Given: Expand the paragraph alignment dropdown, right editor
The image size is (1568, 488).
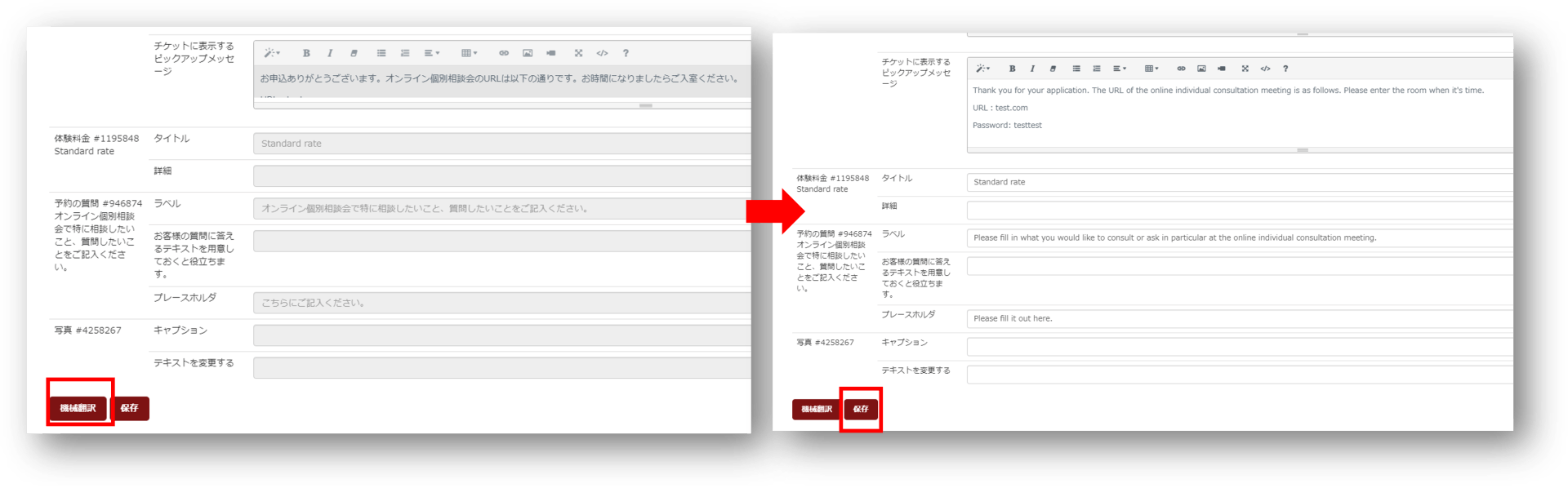Looking at the screenshot, I should [1120, 69].
